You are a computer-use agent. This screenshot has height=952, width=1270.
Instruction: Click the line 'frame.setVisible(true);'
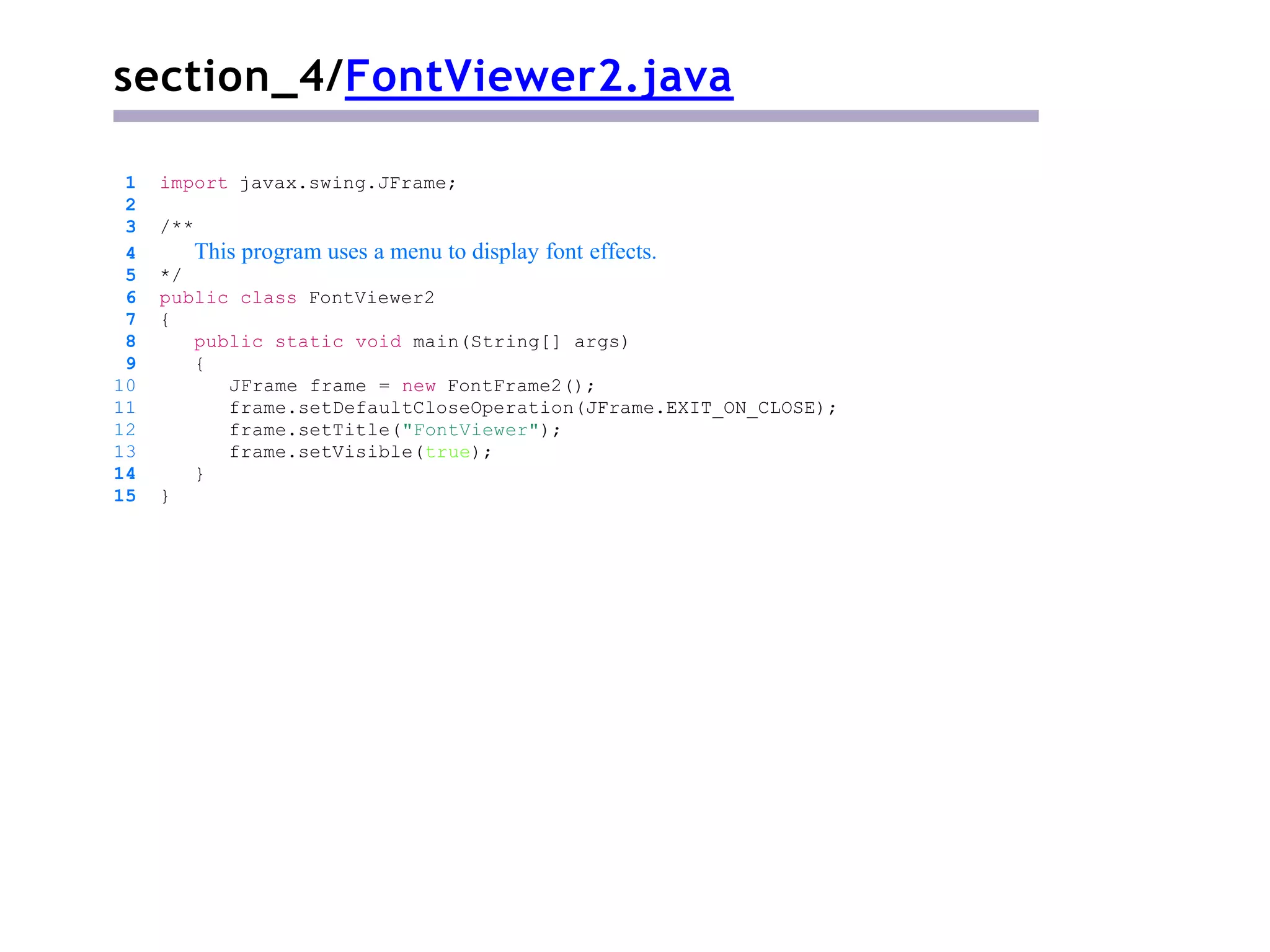coord(360,452)
